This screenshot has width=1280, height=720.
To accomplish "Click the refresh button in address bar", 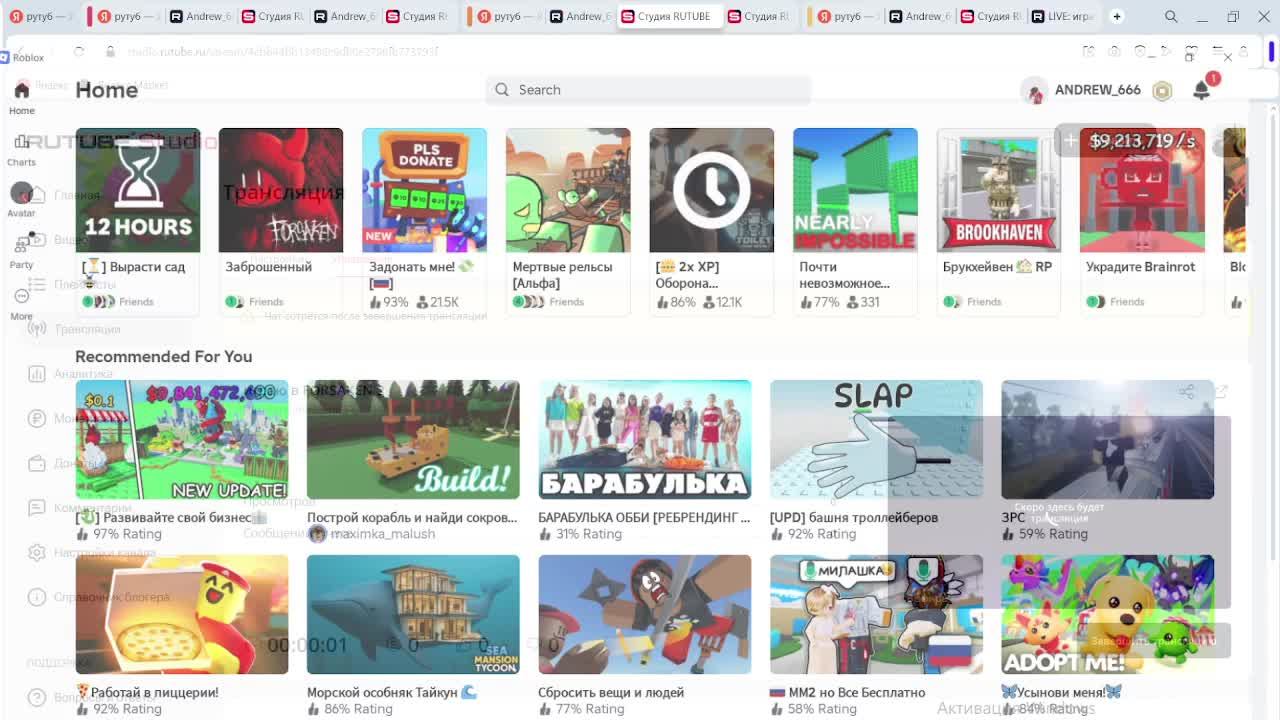I will [79, 51].
